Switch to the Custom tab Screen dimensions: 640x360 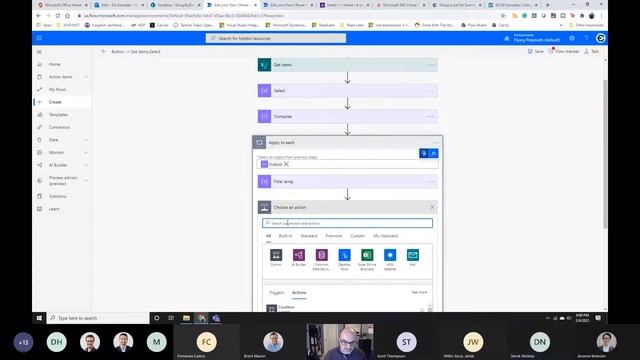(358, 236)
